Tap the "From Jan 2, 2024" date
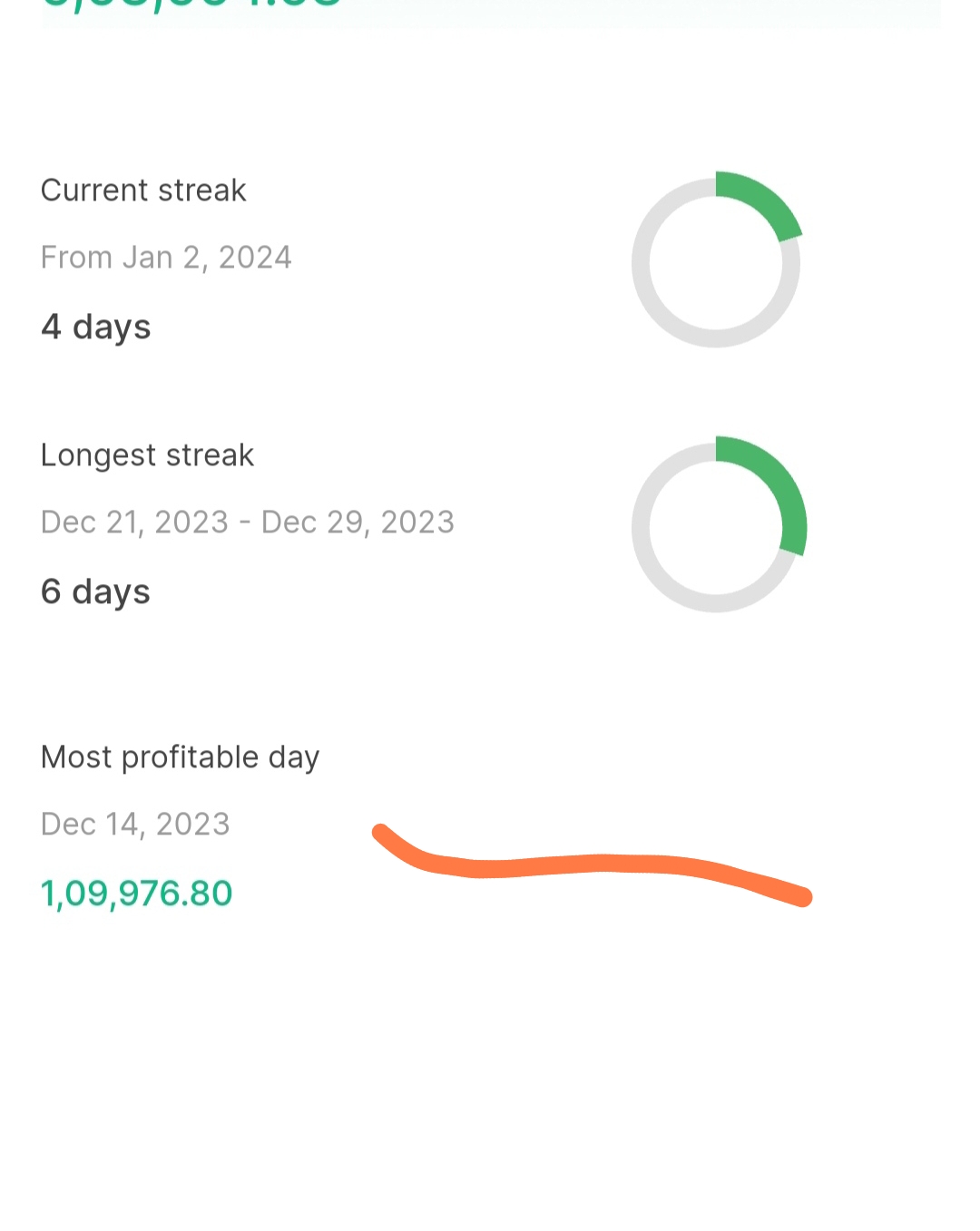The width and height of the screenshot is (980, 1231). click(x=166, y=258)
